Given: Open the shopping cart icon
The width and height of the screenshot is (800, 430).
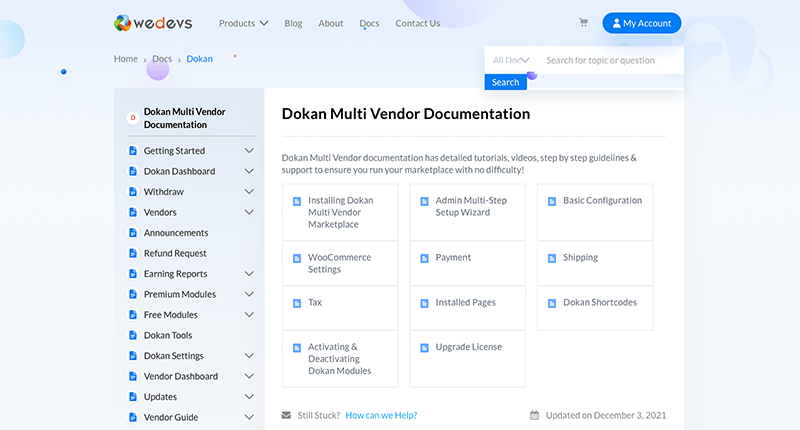Looking at the screenshot, I should 583,22.
